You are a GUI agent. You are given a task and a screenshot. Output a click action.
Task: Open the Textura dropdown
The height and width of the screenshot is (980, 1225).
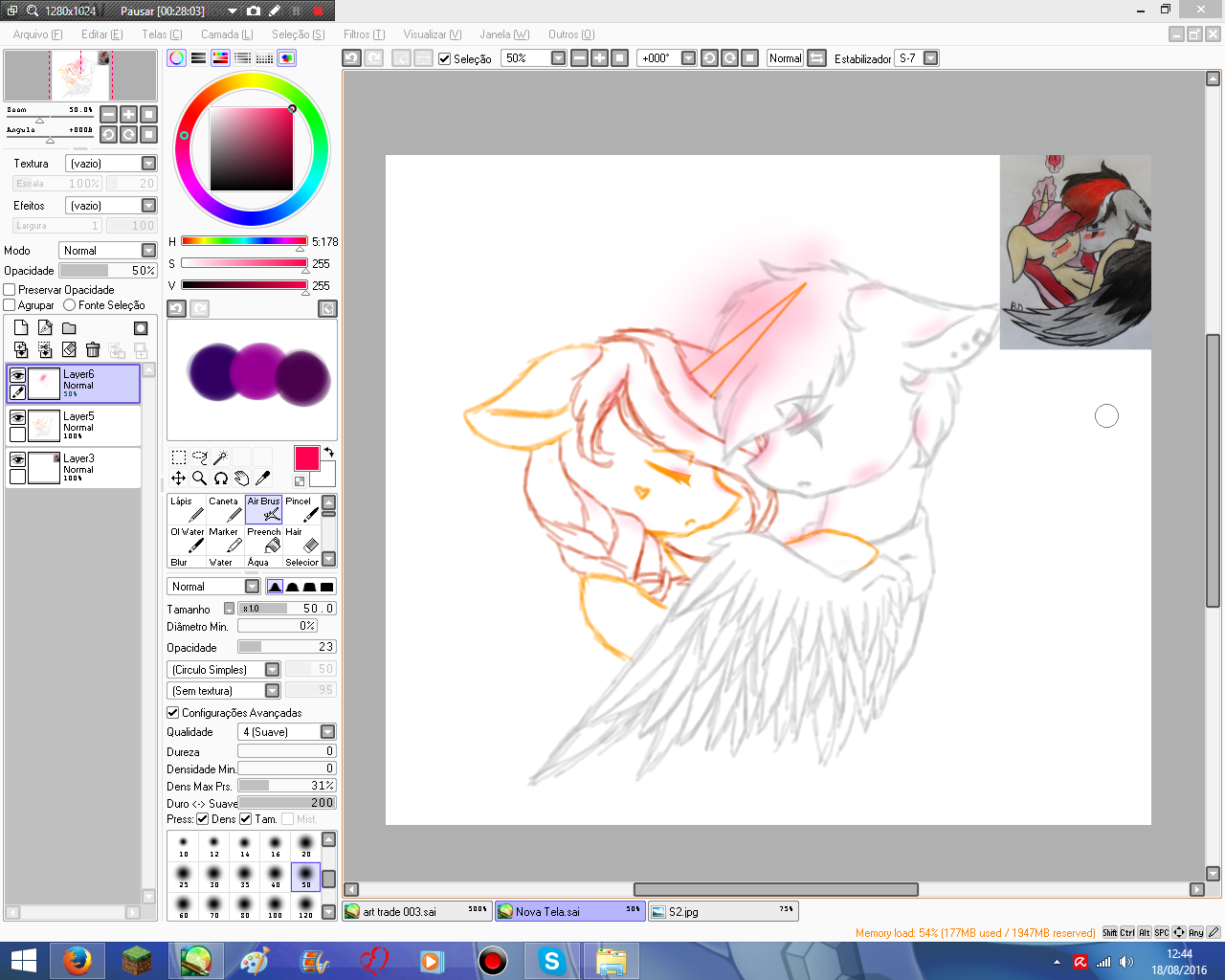coord(111,163)
